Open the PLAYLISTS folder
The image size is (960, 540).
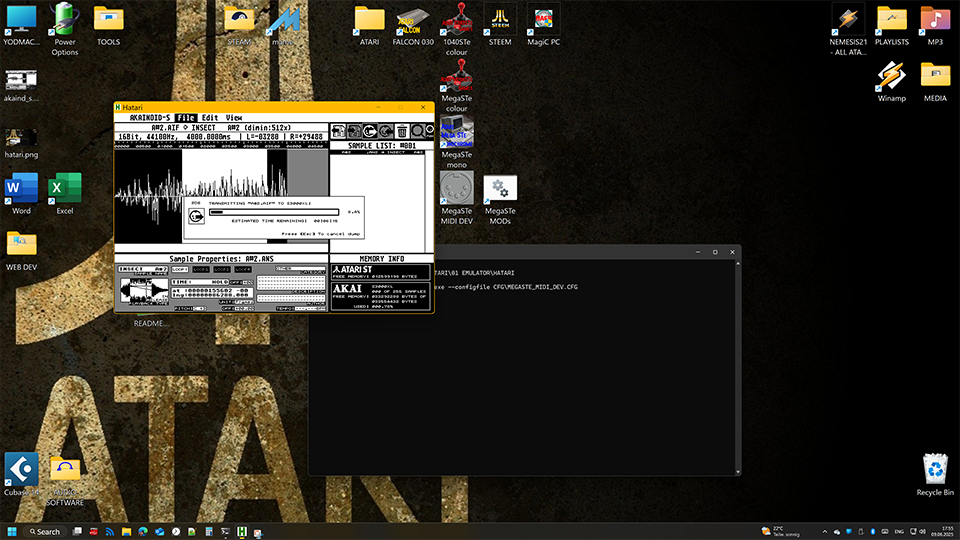[891, 26]
